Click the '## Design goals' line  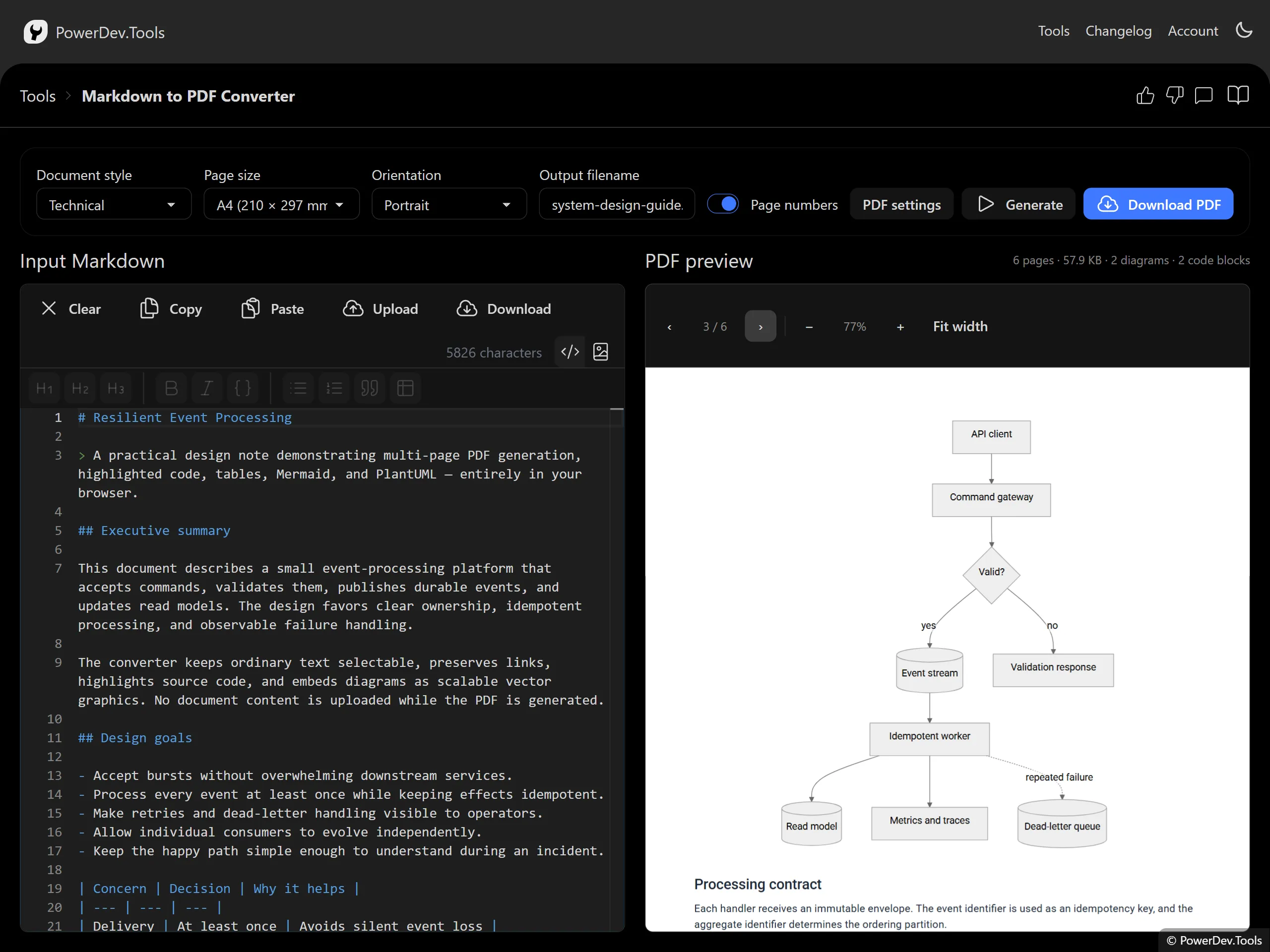(135, 737)
